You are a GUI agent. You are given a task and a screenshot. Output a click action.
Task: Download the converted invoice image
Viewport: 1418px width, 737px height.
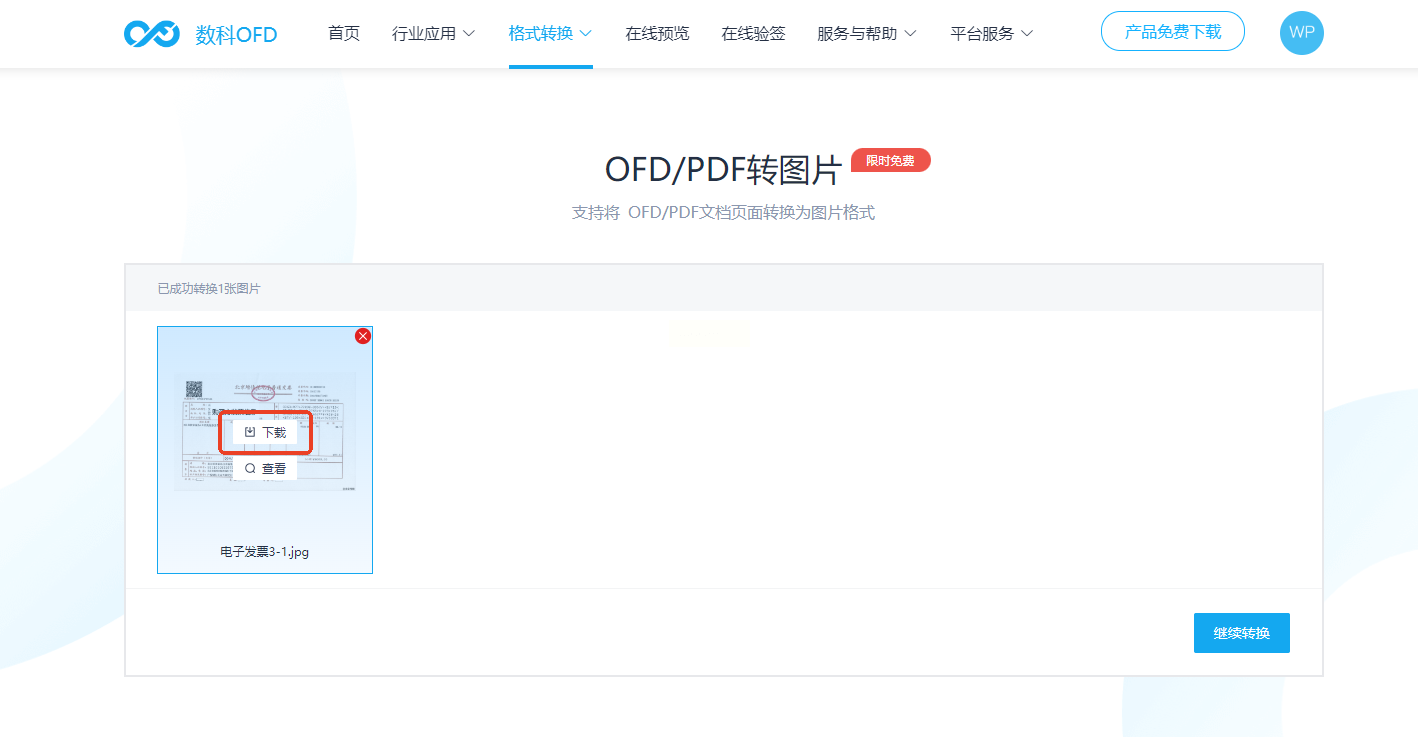[265, 432]
